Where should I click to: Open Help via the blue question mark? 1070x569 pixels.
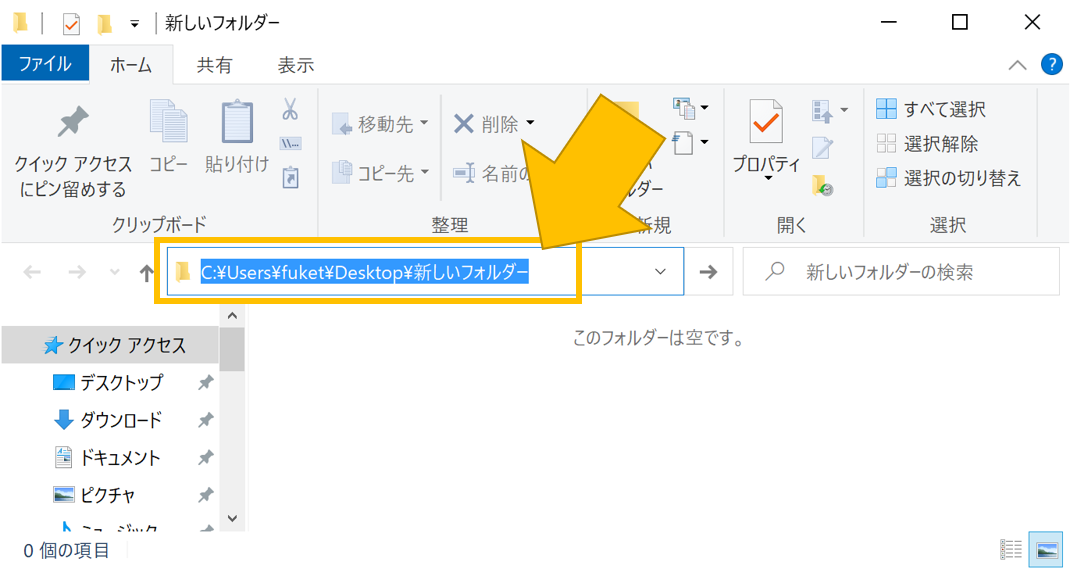click(x=1052, y=65)
